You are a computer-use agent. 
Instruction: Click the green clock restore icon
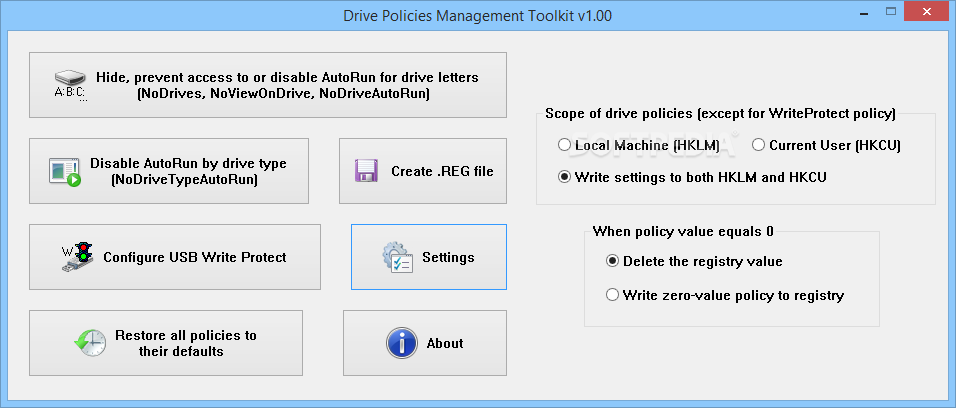(90, 343)
